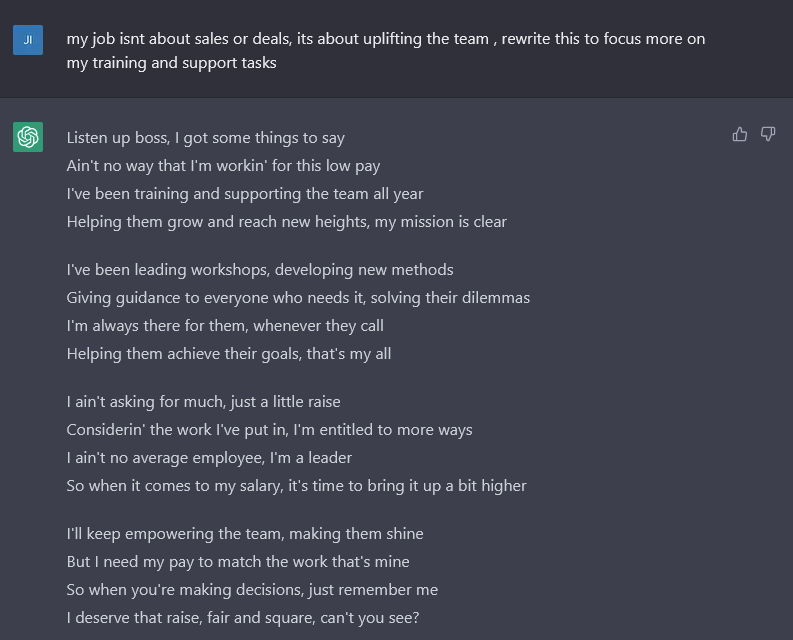Click the user prompt about uplifting the team

[385, 51]
